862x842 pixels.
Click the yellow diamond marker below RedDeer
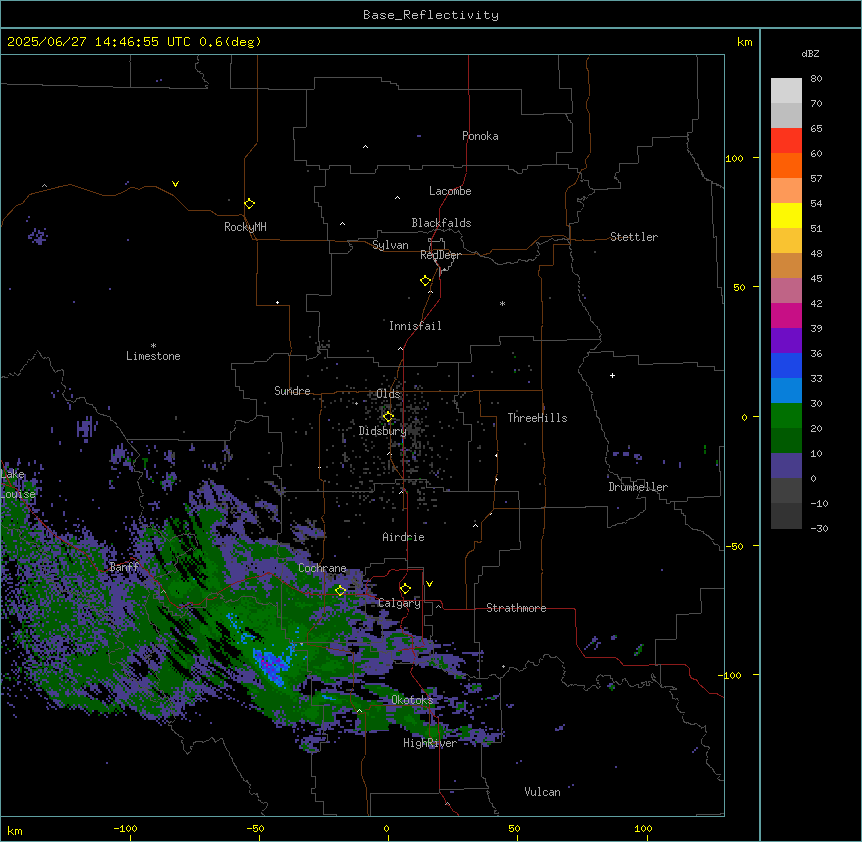[x=425, y=281]
